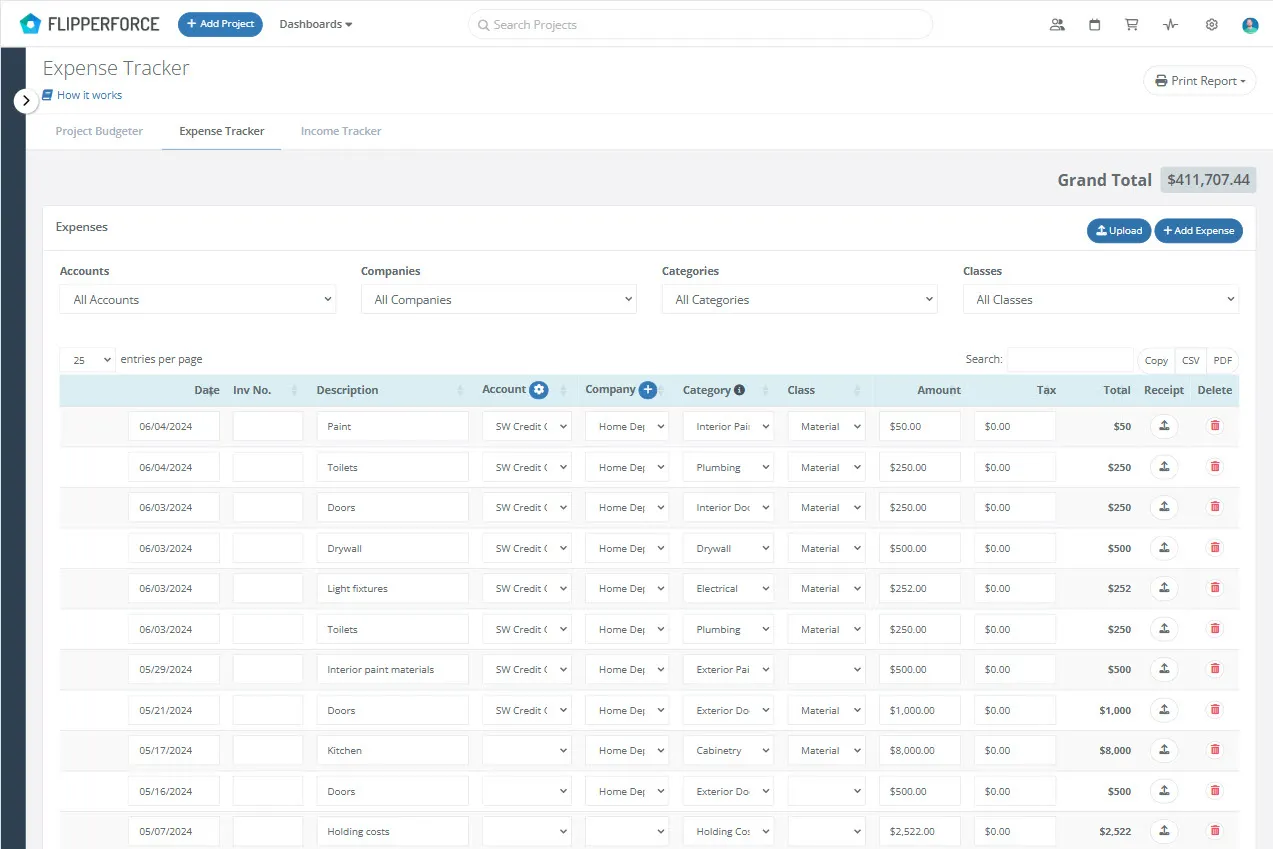The image size is (1273, 849).
Task: Click the Light fixtures description field
Action: point(393,588)
